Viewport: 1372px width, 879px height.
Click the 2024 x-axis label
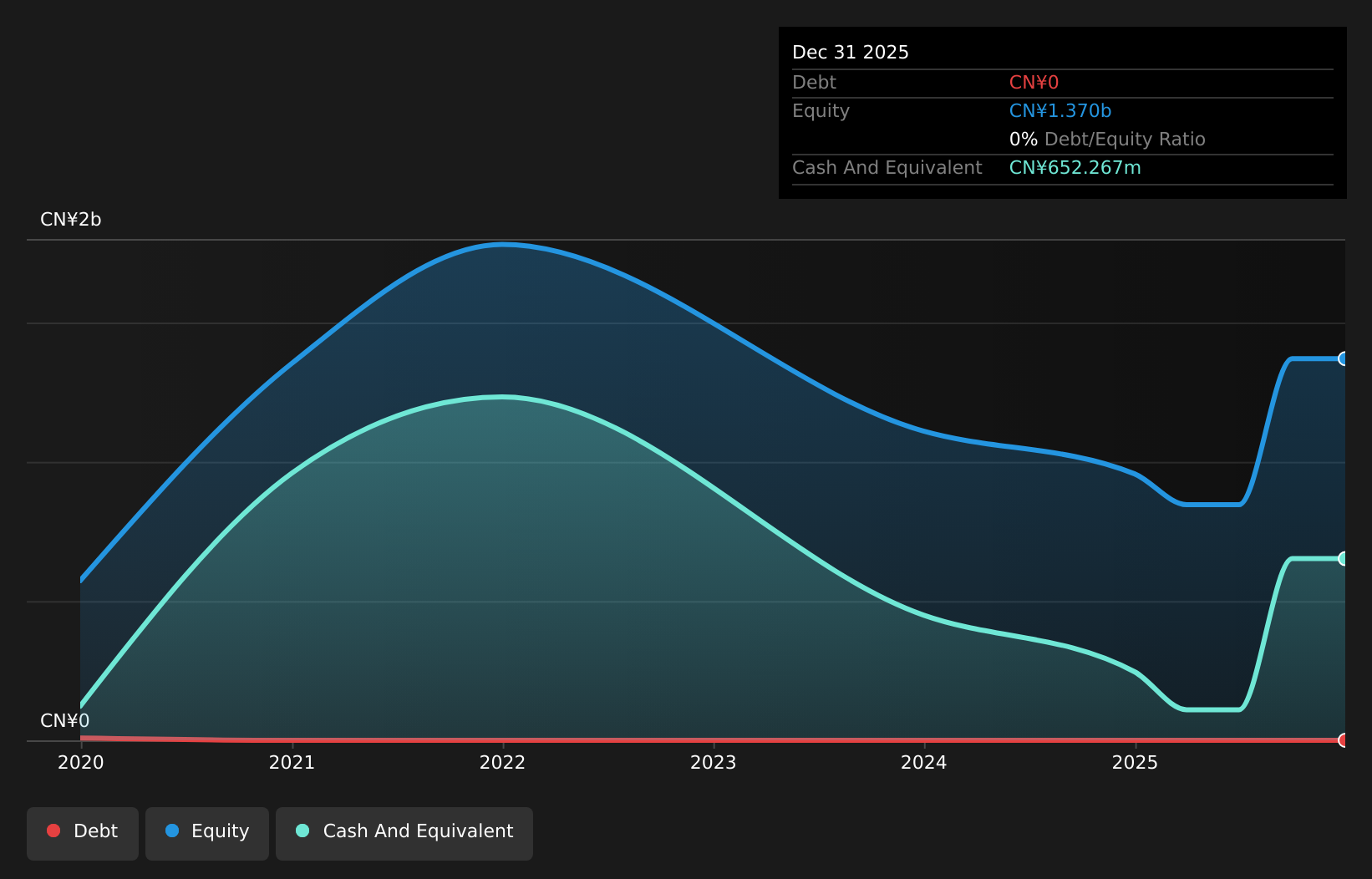[924, 763]
